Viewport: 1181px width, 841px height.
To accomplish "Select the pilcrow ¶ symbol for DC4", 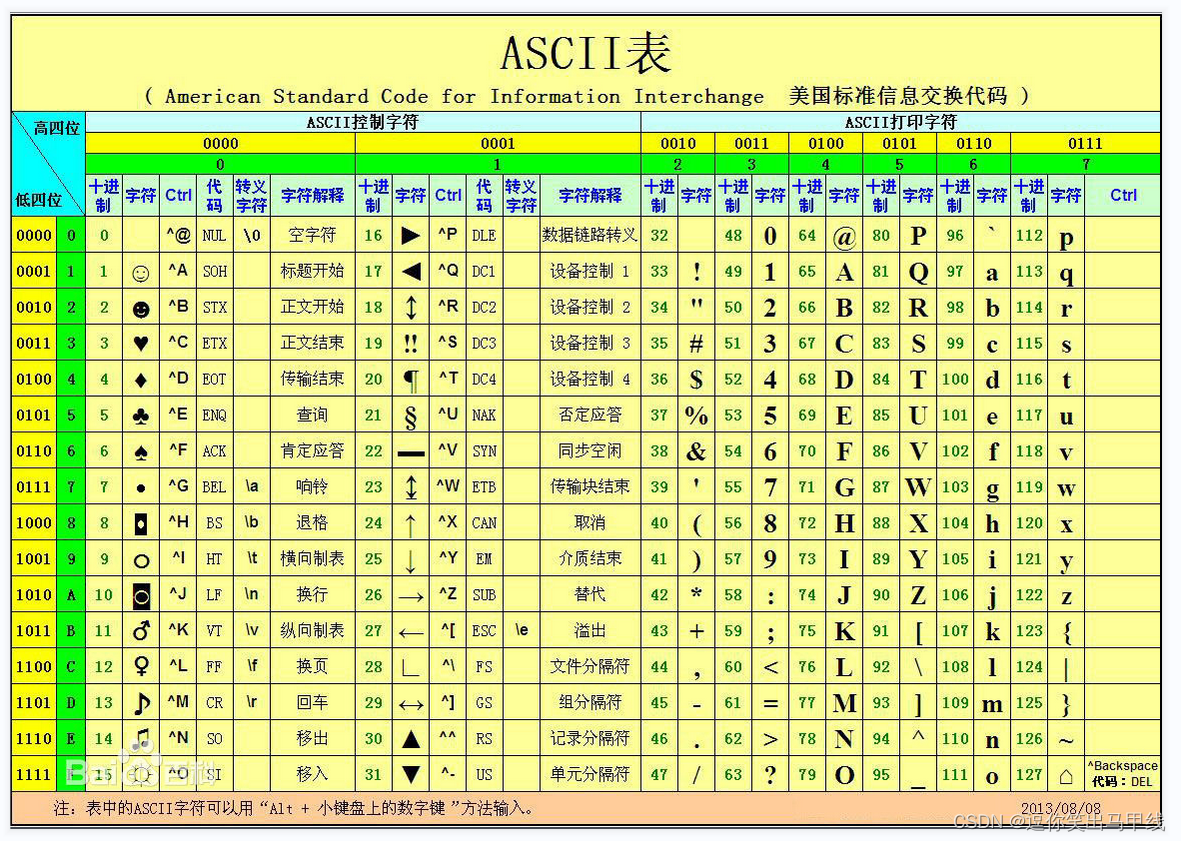I will 410,380.
